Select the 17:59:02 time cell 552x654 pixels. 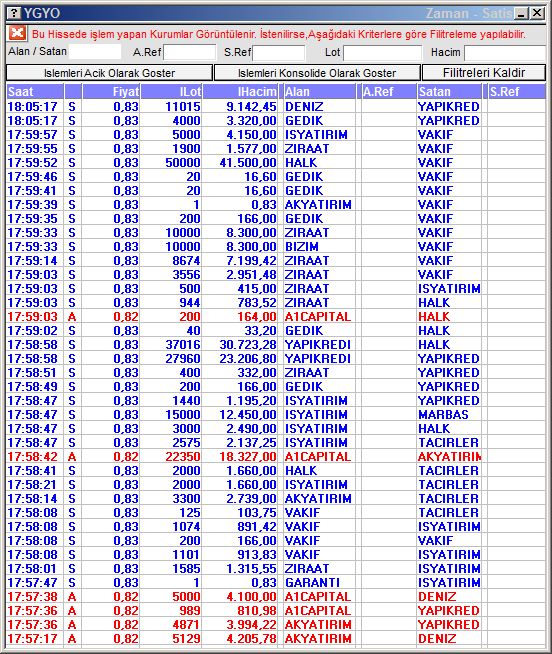point(32,331)
